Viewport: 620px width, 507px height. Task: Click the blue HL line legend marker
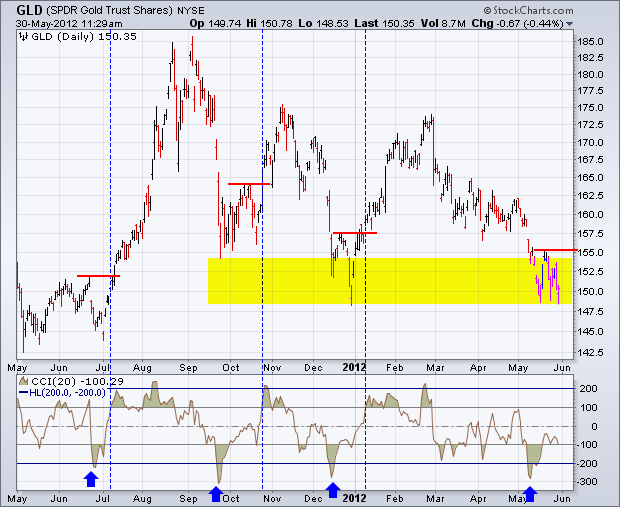24,393
